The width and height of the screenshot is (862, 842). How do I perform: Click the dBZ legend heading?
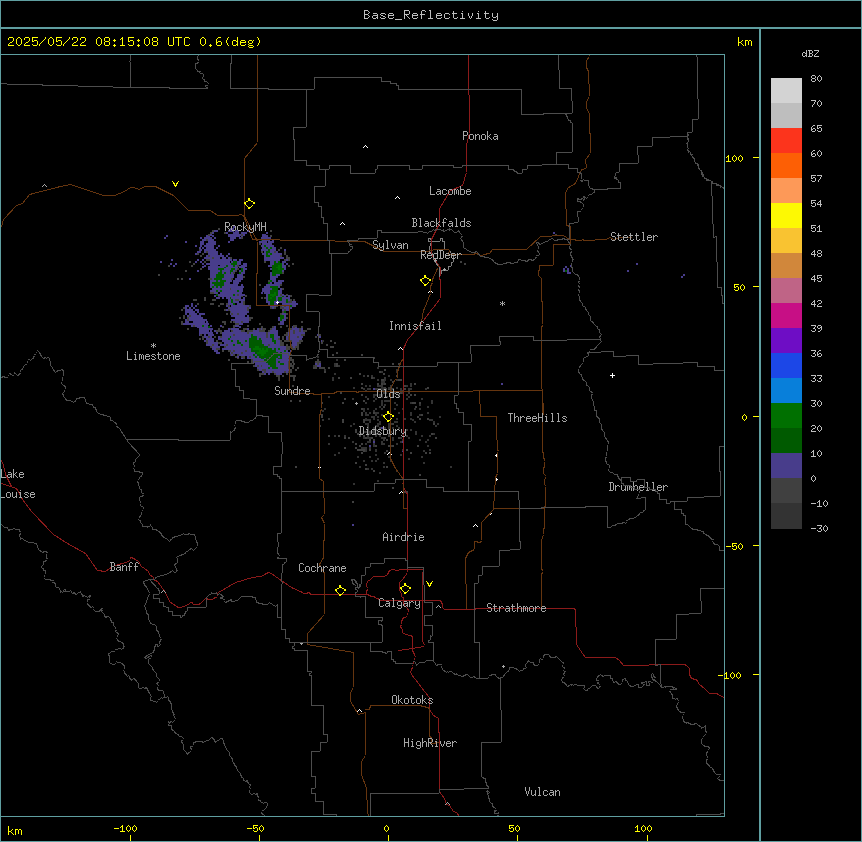point(810,53)
